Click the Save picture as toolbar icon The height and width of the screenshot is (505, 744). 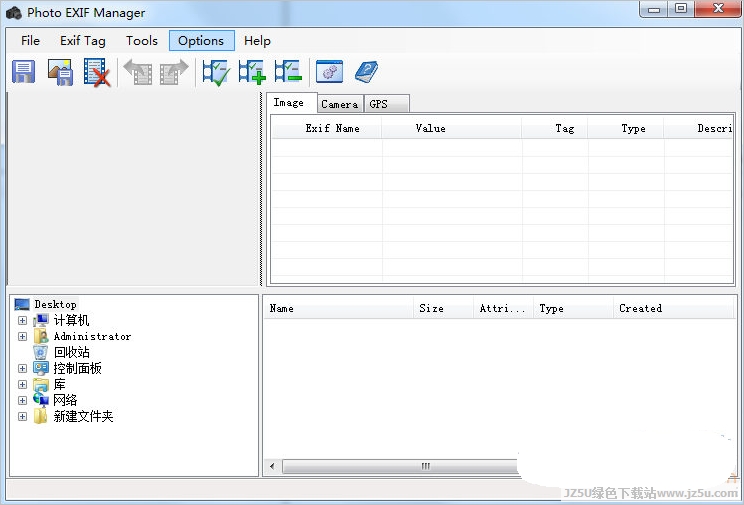point(61,72)
